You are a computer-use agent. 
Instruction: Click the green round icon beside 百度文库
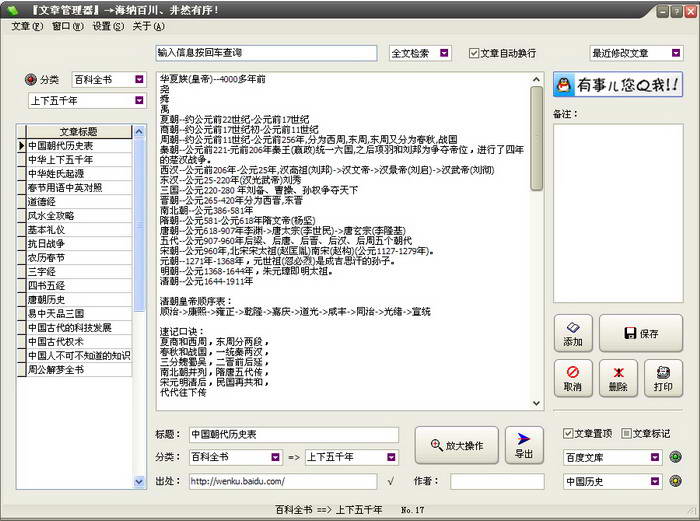(x=675, y=457)
